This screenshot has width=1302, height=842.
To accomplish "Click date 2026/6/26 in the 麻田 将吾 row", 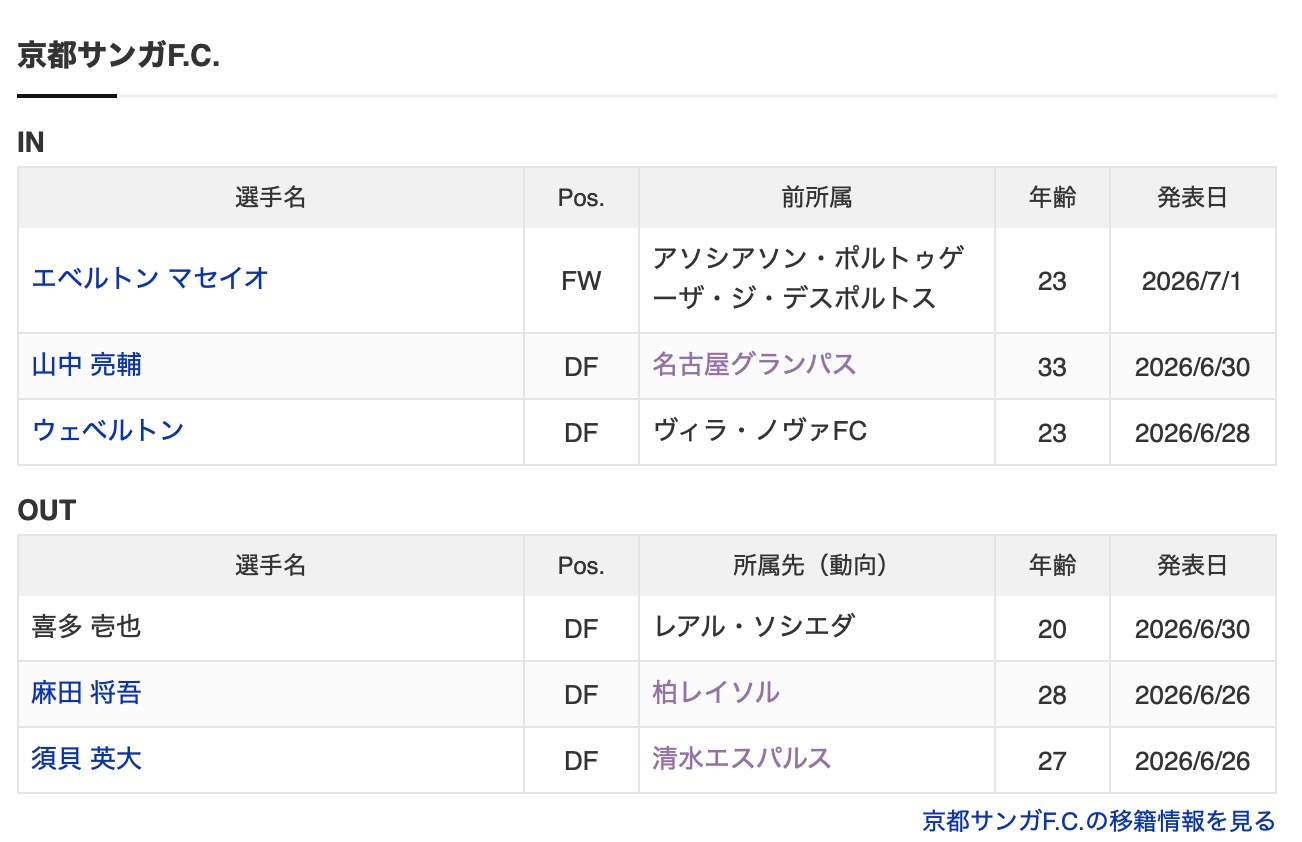I will pos(1192,695).
